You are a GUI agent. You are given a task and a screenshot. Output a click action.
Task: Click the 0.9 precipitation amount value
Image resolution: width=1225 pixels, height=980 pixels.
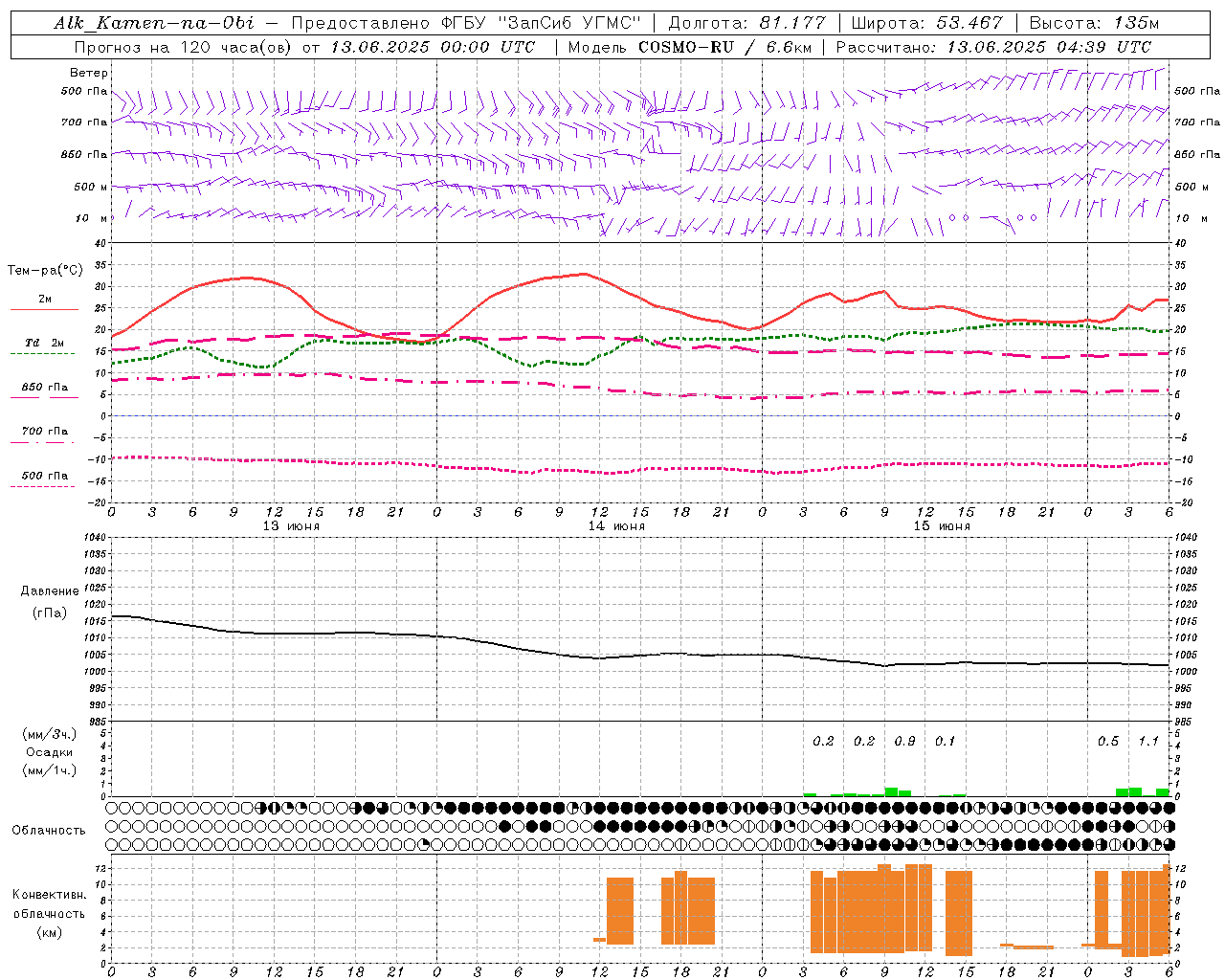904,742
